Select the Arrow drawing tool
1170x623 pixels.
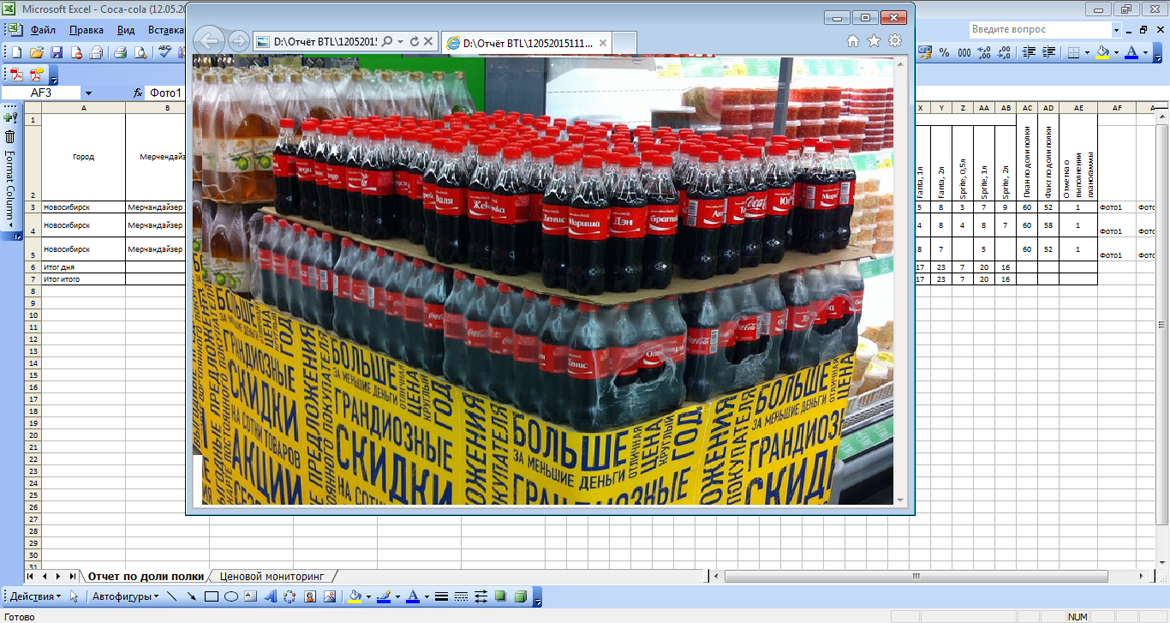pyautogui.click(x=191, y=597)
